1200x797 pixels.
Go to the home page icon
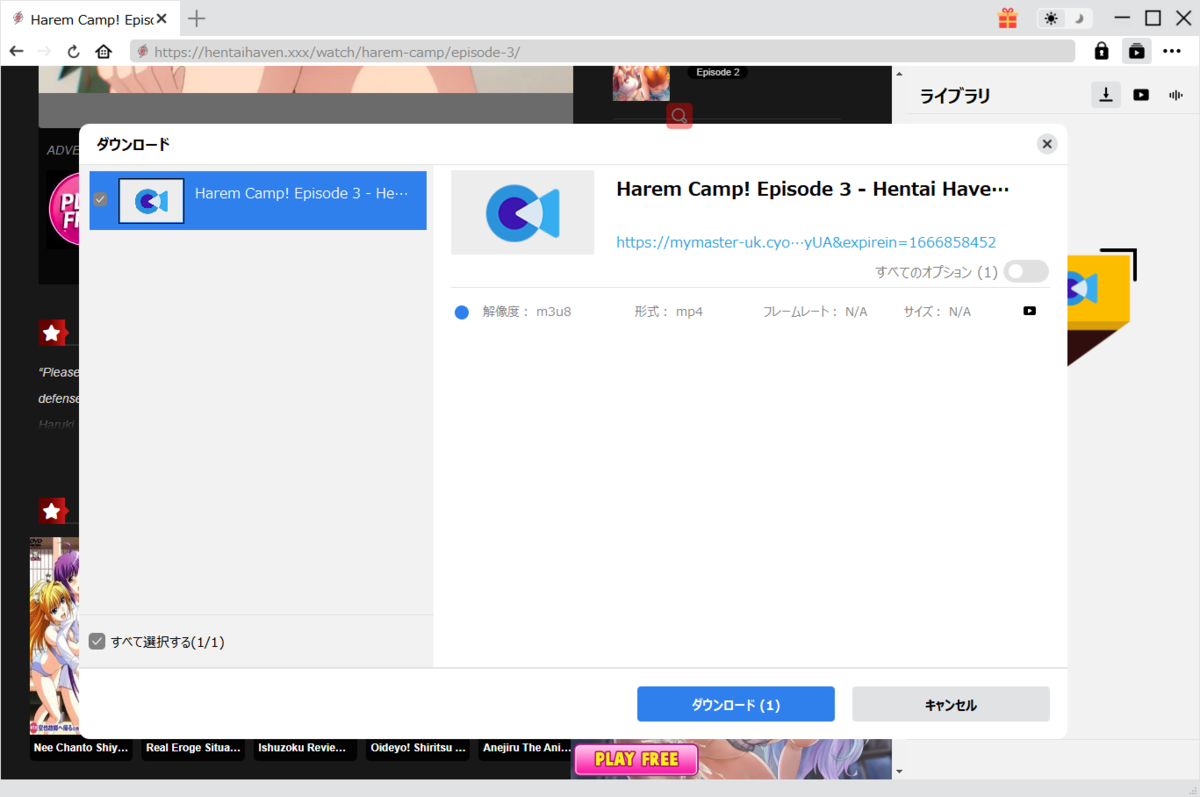coord(103,51)
